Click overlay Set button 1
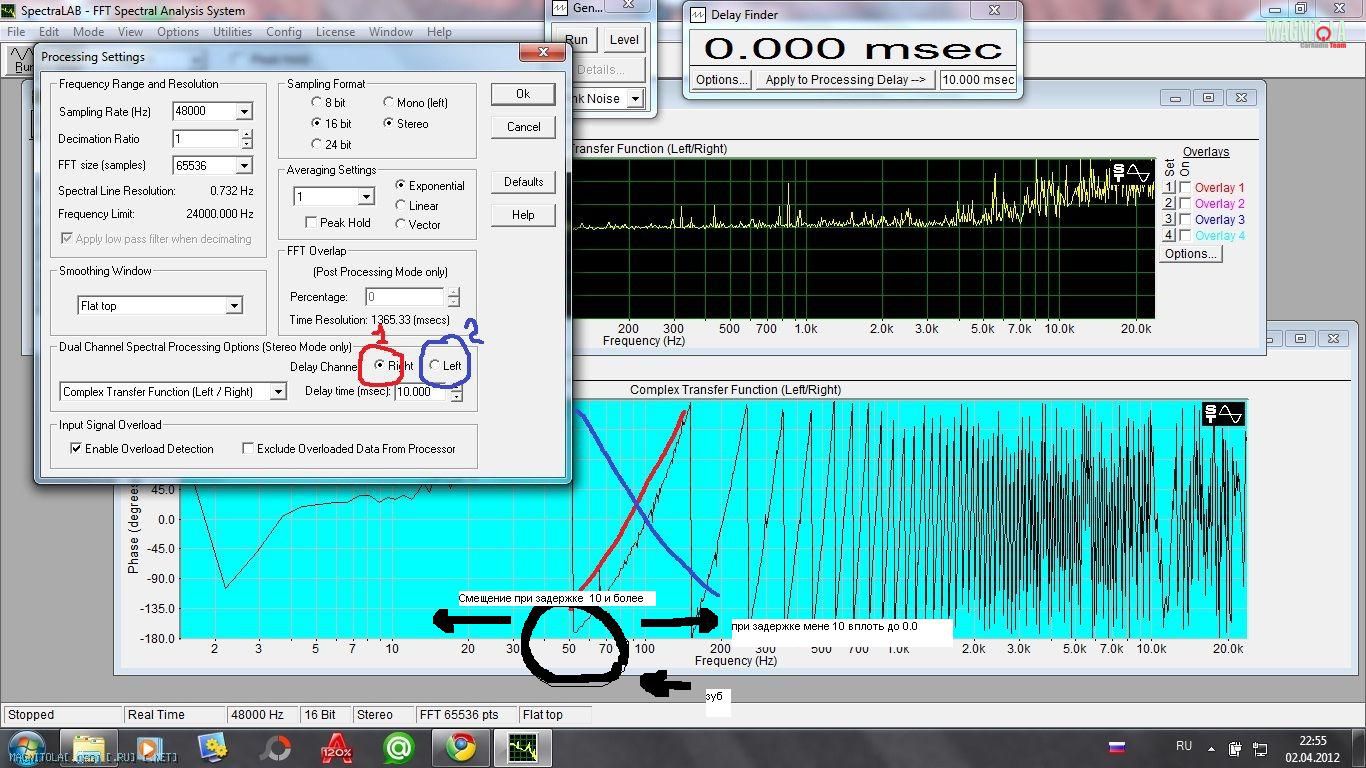Image resolution: width=1366 pixels, height=768 pixels. pyautogui.click(x=1168, y=187)
